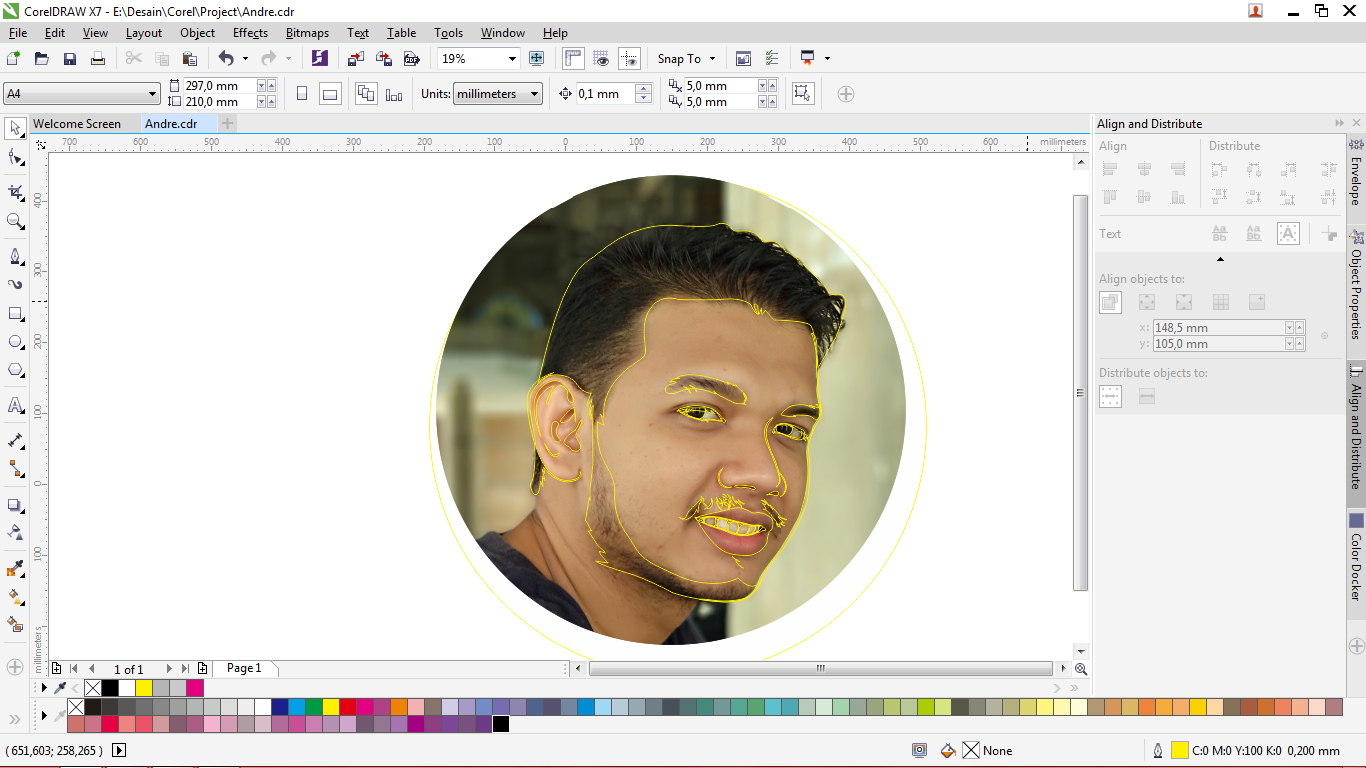
Task: Select the Rectangle tool
Action: (15, 313)
